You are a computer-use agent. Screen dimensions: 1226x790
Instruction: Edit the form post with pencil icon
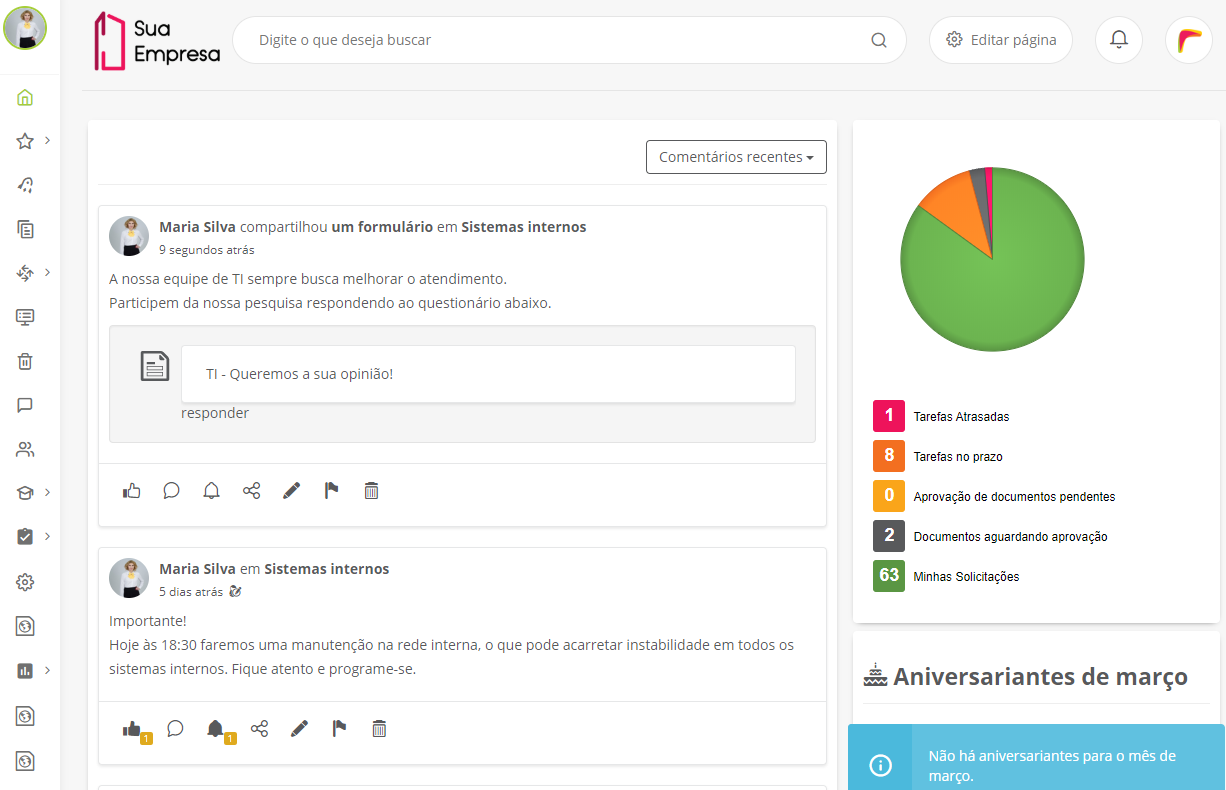coord(291,491)
